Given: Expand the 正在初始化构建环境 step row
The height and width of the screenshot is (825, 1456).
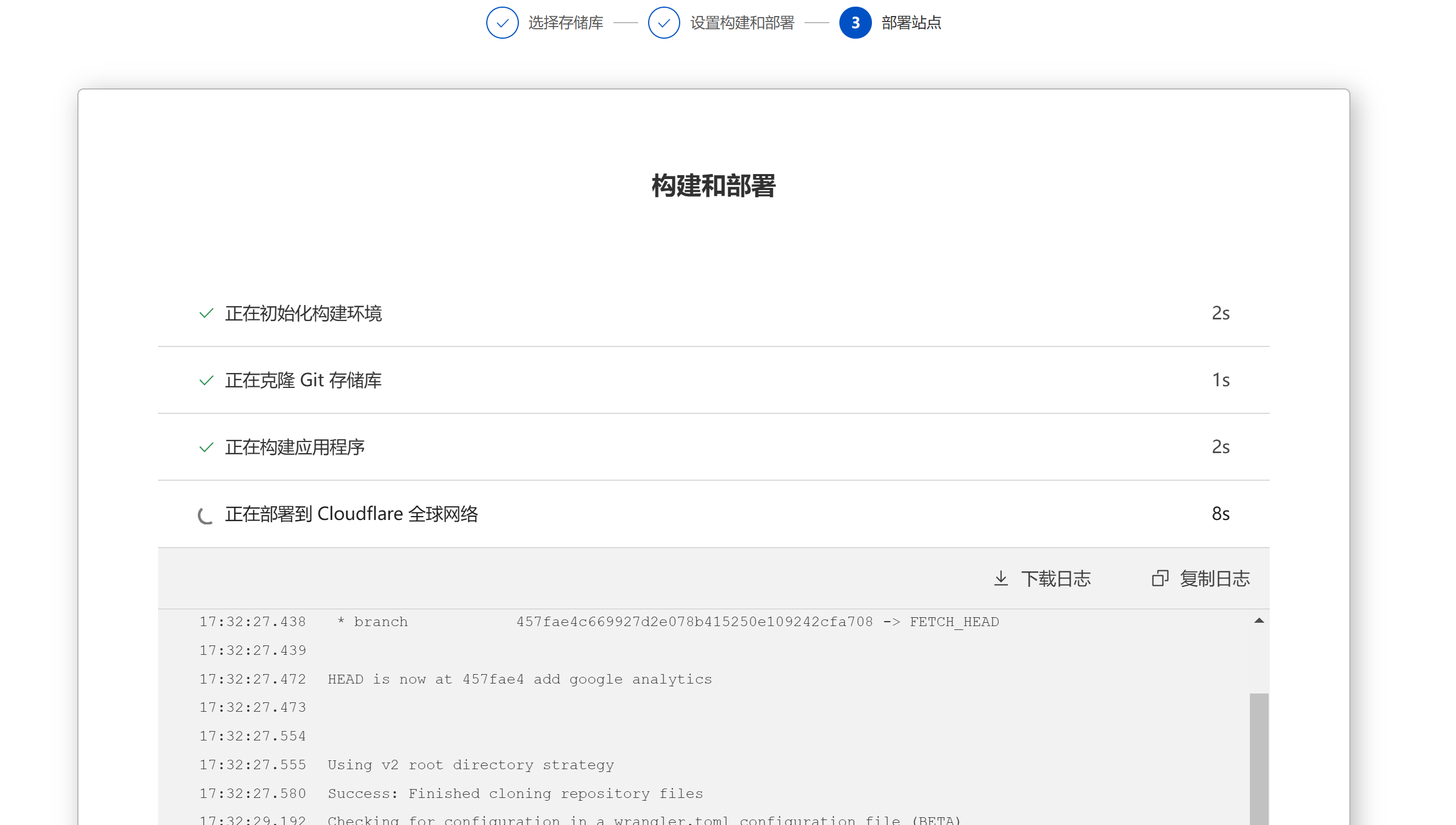Looking at the screenshot, I should [x=713, y=313].
